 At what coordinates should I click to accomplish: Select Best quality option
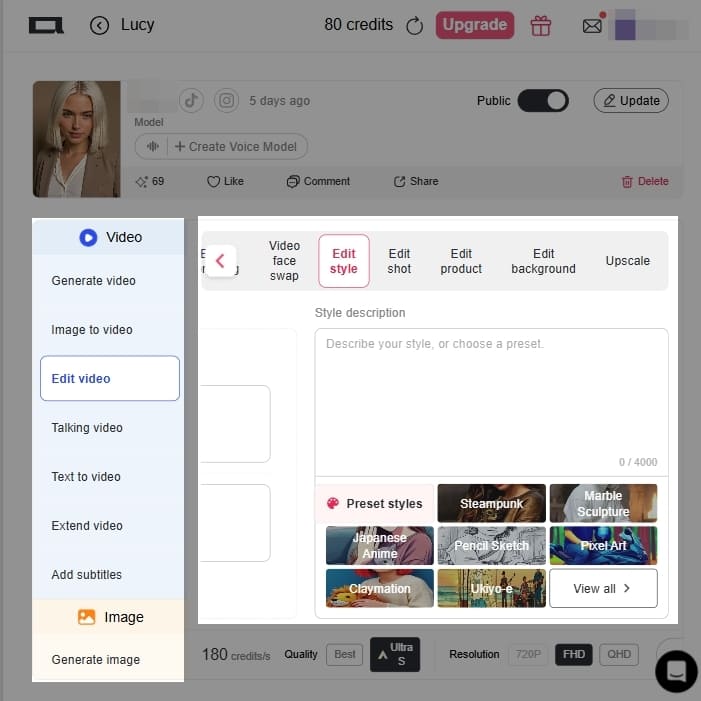click(344, 655)
